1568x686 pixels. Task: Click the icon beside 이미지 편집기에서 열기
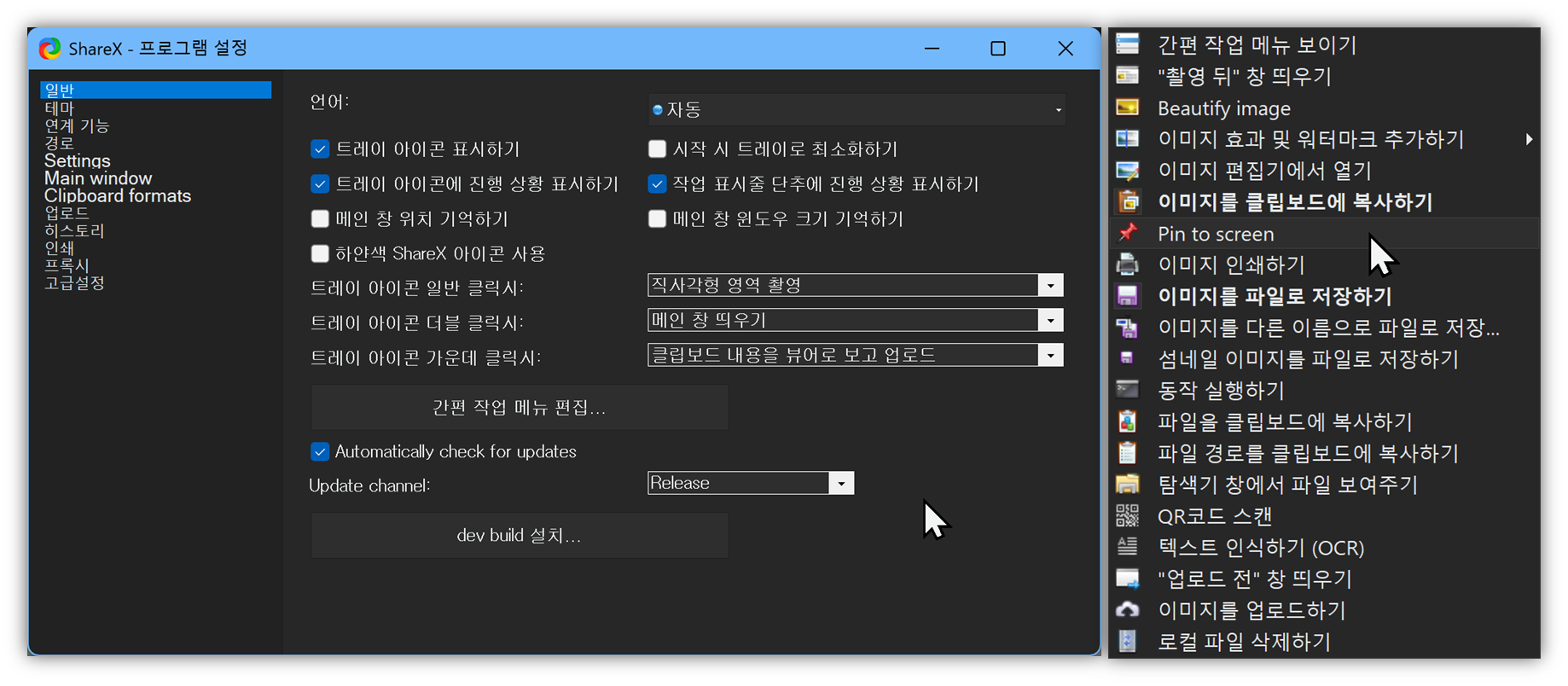point(1128,170)
